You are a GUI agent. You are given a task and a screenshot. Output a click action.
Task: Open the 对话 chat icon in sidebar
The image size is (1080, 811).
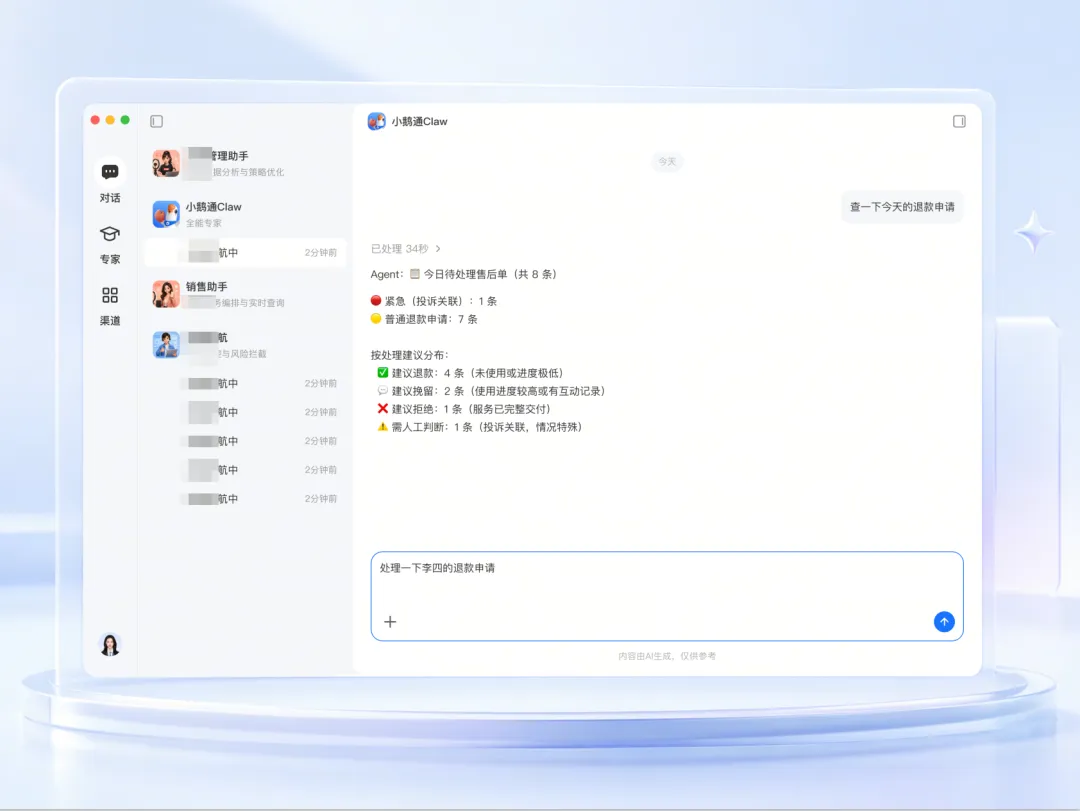click(110, 172)
